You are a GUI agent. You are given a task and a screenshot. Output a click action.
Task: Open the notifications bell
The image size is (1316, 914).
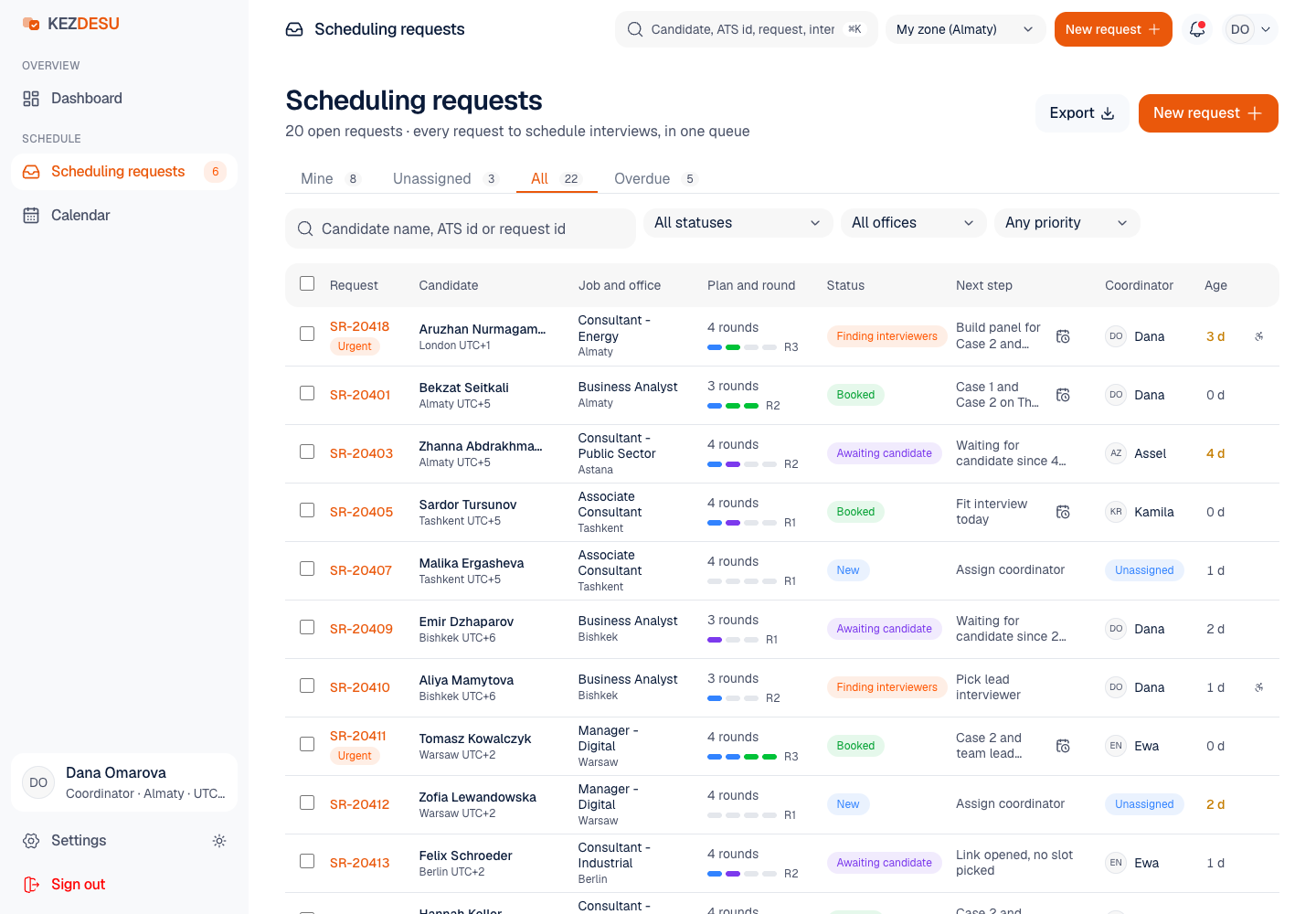click(x=1197, y=29)
